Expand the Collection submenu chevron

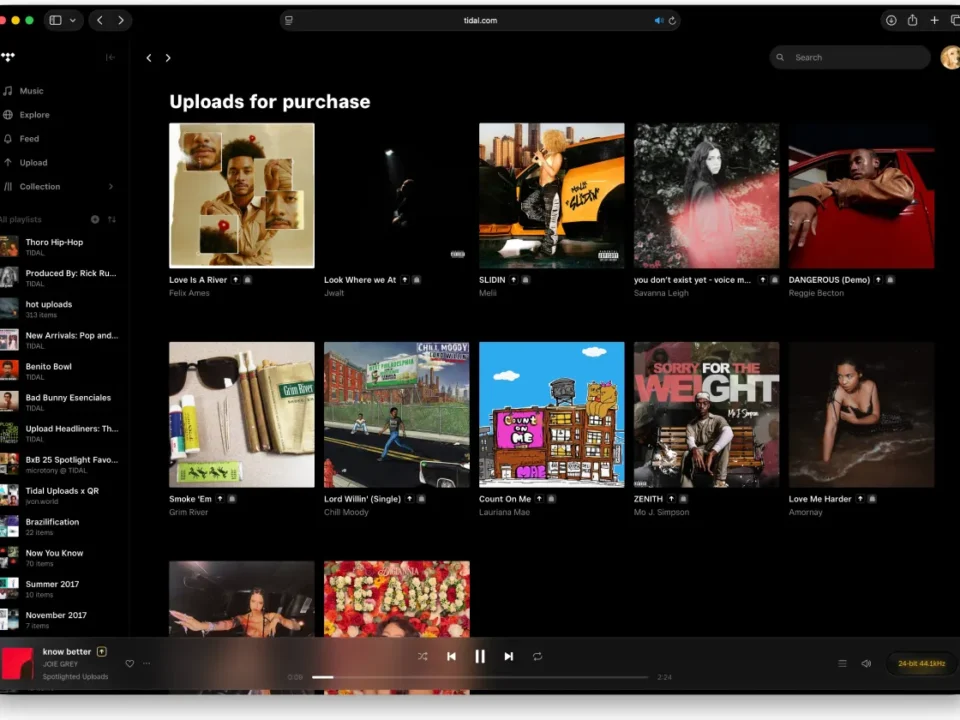point(110,187)
